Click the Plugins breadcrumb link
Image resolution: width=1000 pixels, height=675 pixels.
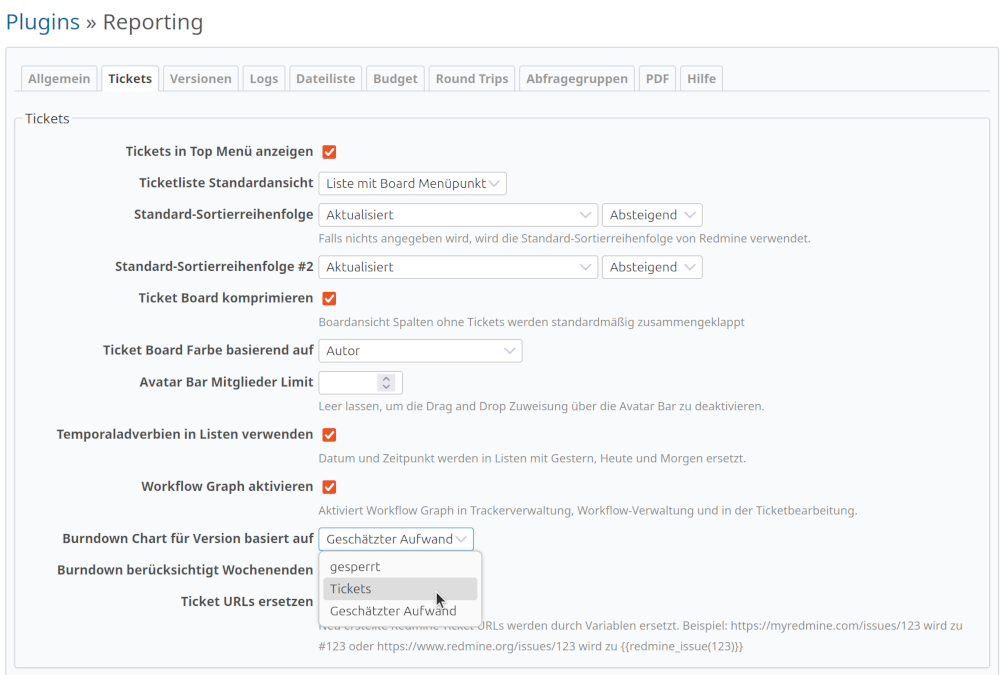(x=41, y=22)
